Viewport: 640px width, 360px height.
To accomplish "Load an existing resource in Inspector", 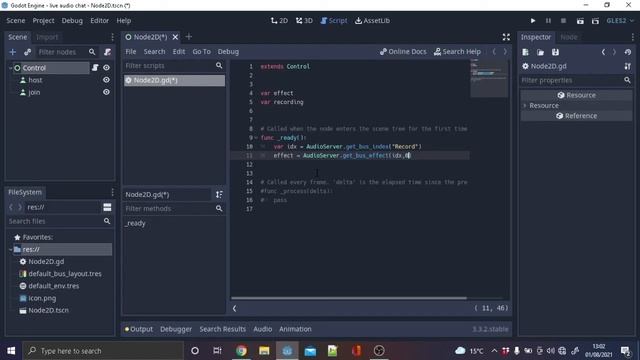I will click(540, 52).
